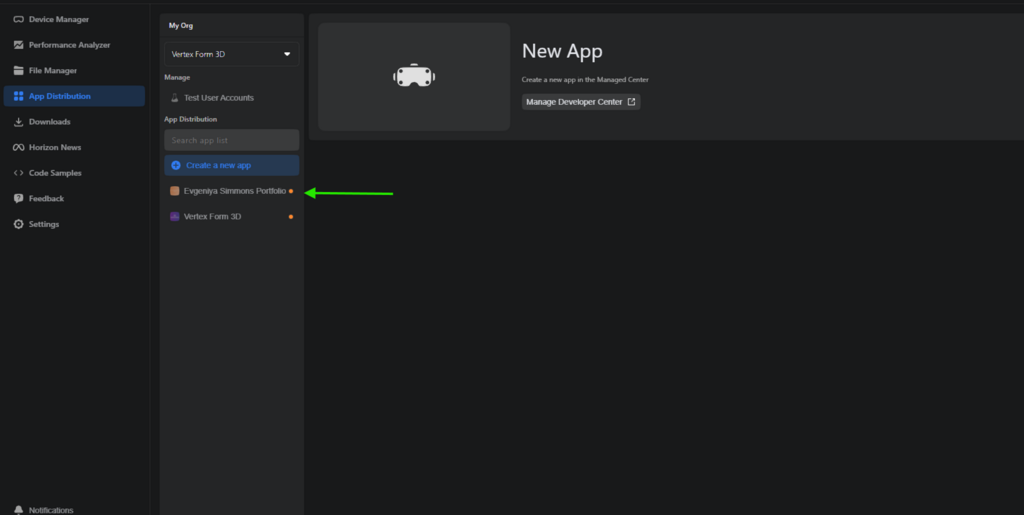Click orange status dot beside Vertex Form 3D app
The image size is (1024, 515).
click(291, 217)
